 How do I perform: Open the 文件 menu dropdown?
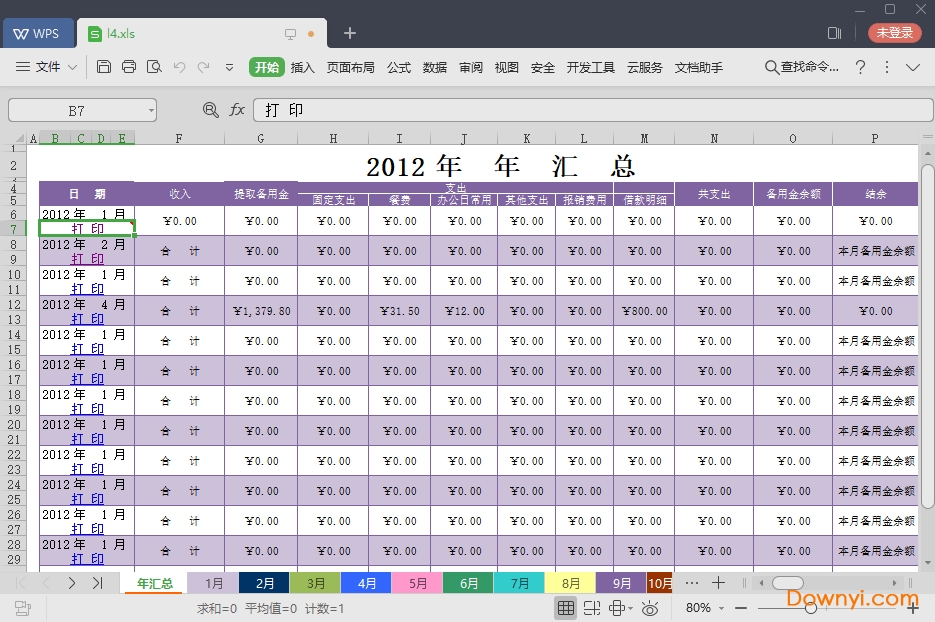tap(47, 67)
